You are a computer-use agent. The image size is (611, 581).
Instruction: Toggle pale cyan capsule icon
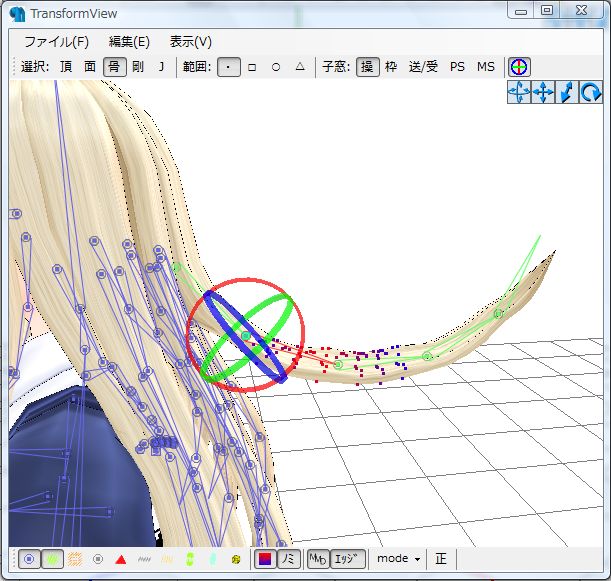[212, 559]
